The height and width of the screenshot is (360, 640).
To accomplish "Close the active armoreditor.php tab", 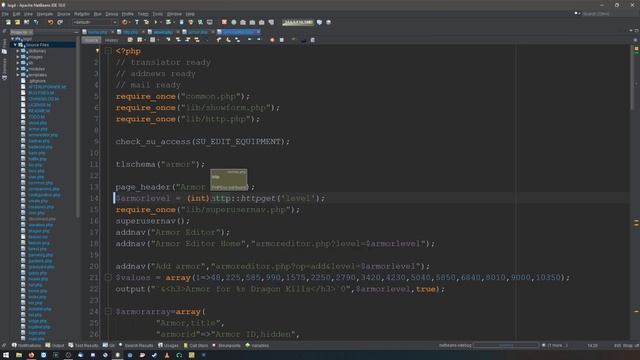I will pyautogui.click(x=258, y=32).
